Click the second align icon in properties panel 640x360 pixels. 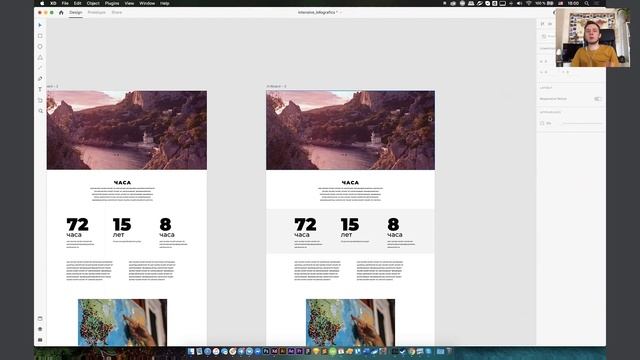(550, 24)
